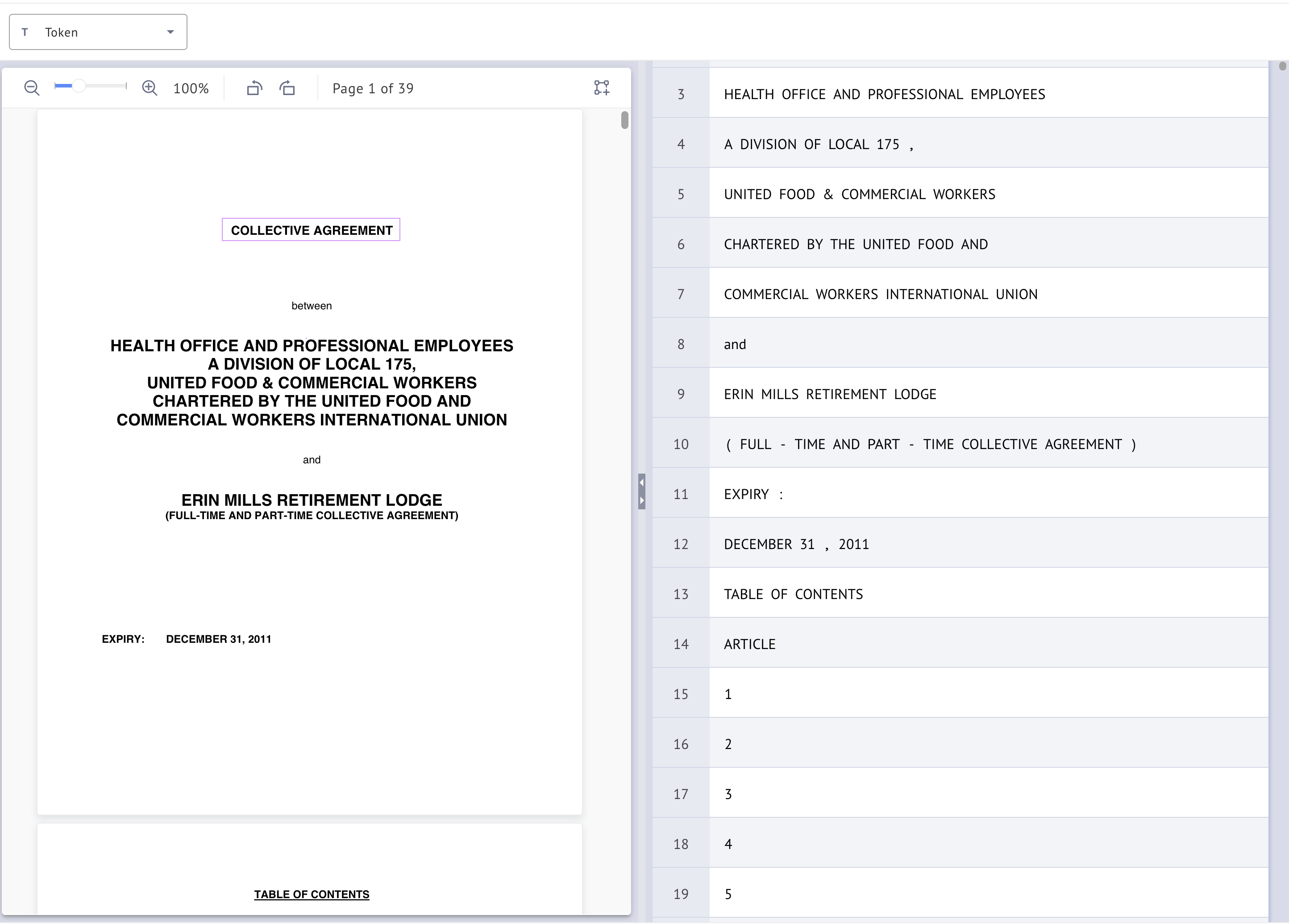Collapse panel with the left splitter arrow
Viewport: 1289px width, 924px height.
click(x=642, y=483)
